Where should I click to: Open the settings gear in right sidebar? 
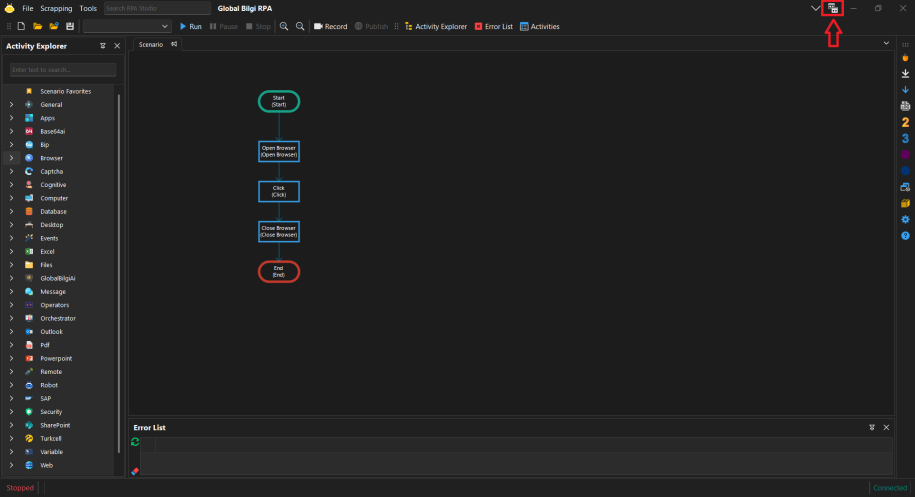pos(905,219)
